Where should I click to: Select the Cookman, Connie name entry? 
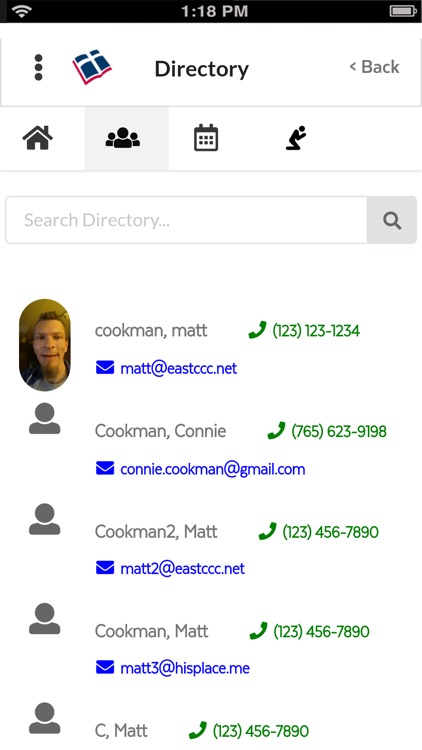point(160,431)
